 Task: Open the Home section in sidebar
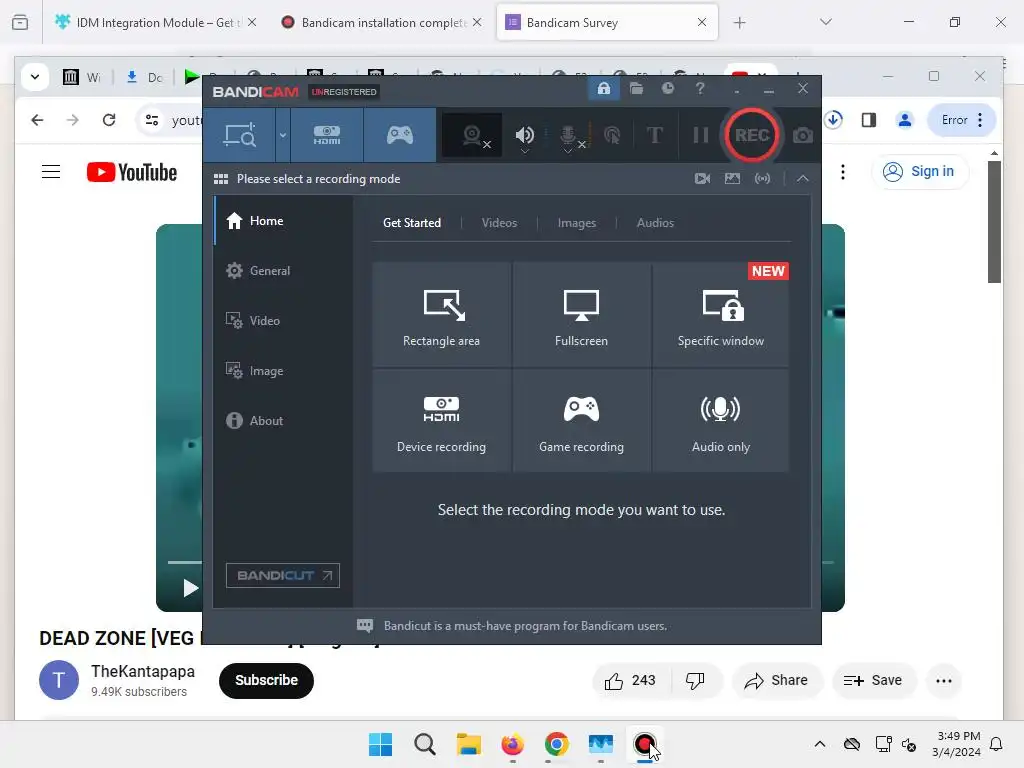[x=283, y=221]
